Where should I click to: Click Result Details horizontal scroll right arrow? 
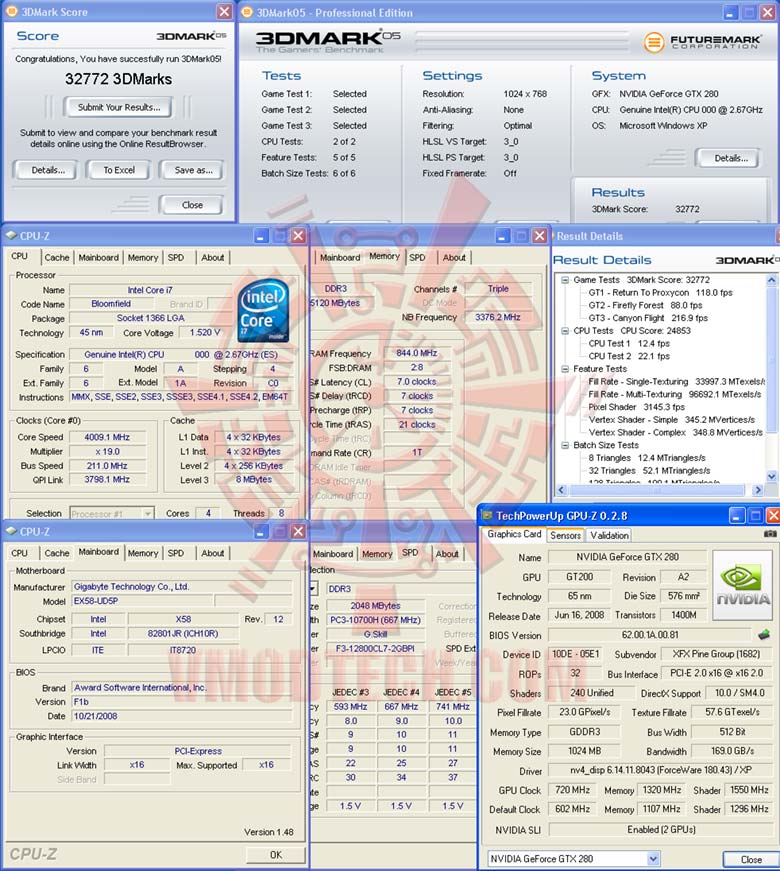[x=758, y=490]
